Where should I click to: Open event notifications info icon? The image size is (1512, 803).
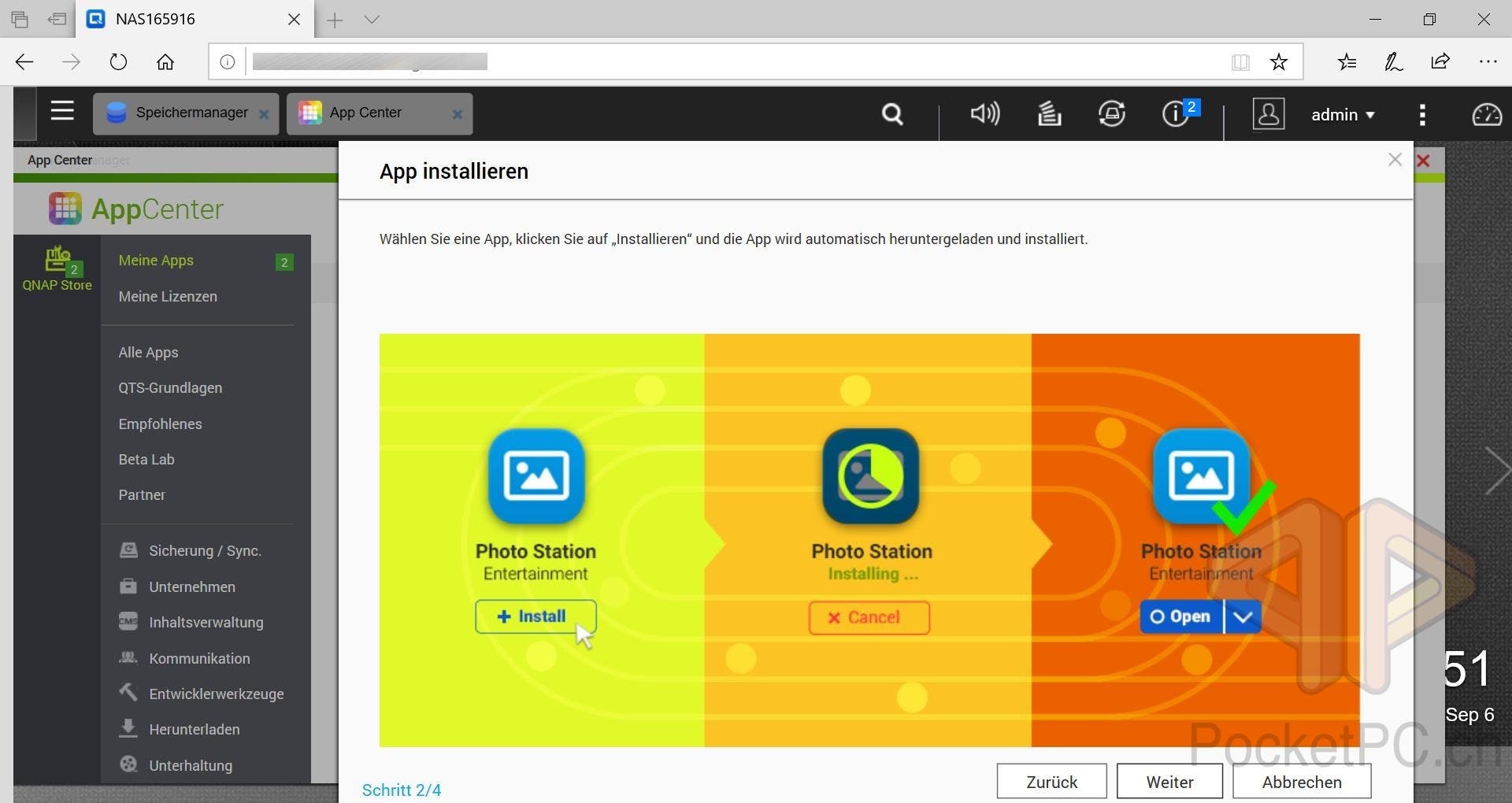tap(1175, 114)
